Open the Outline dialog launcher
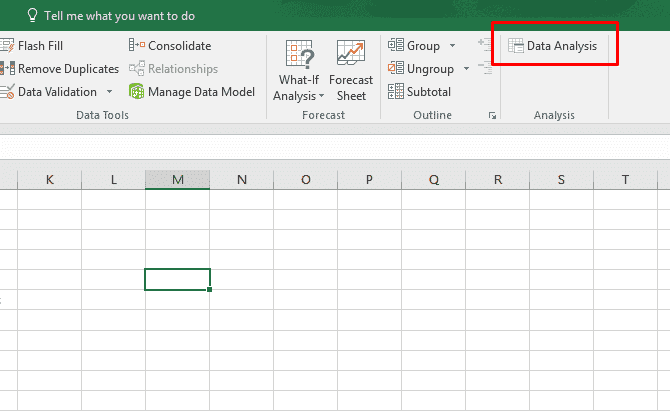 coord(492,115)
